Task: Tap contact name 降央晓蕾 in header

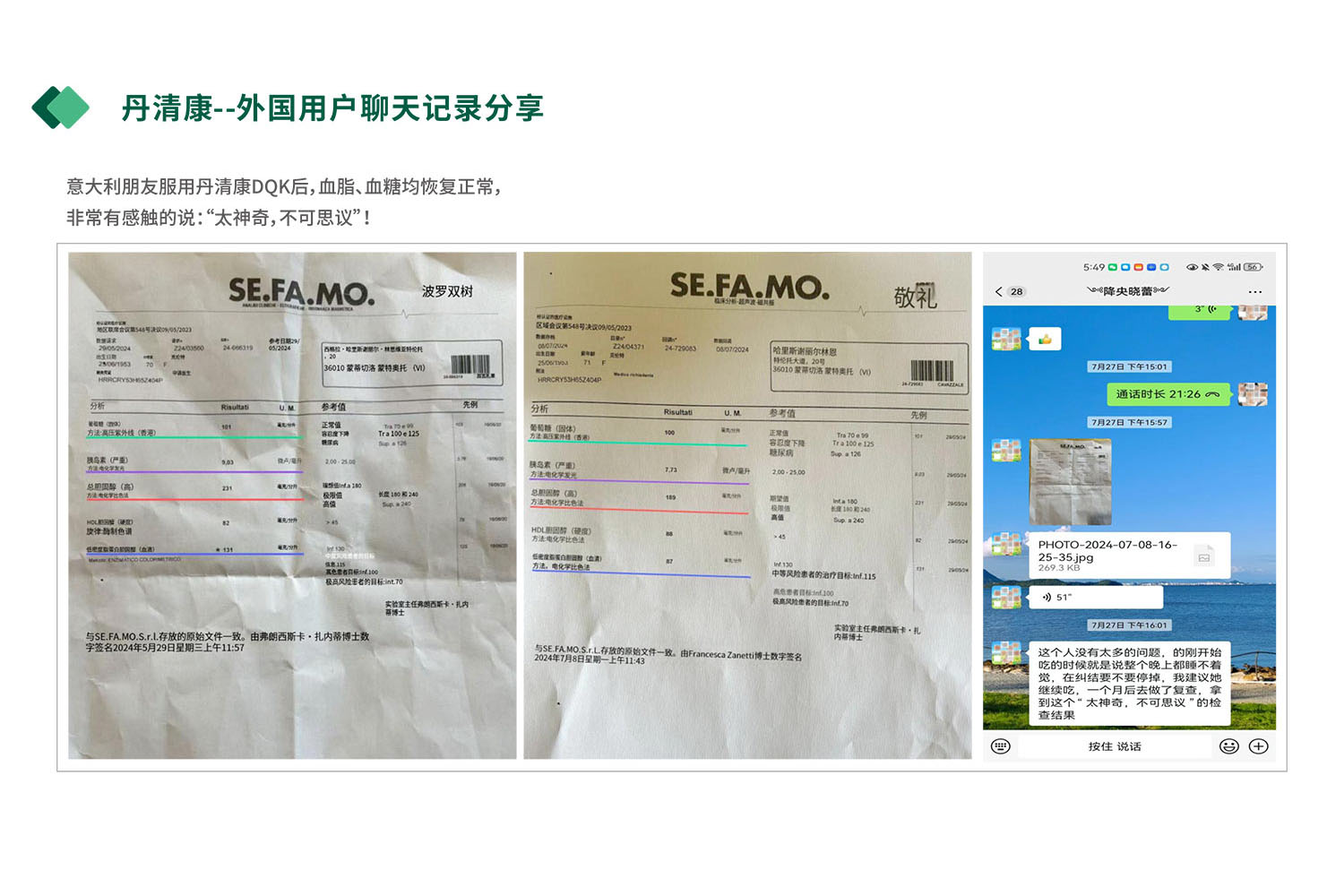Action: (1127, 291)
